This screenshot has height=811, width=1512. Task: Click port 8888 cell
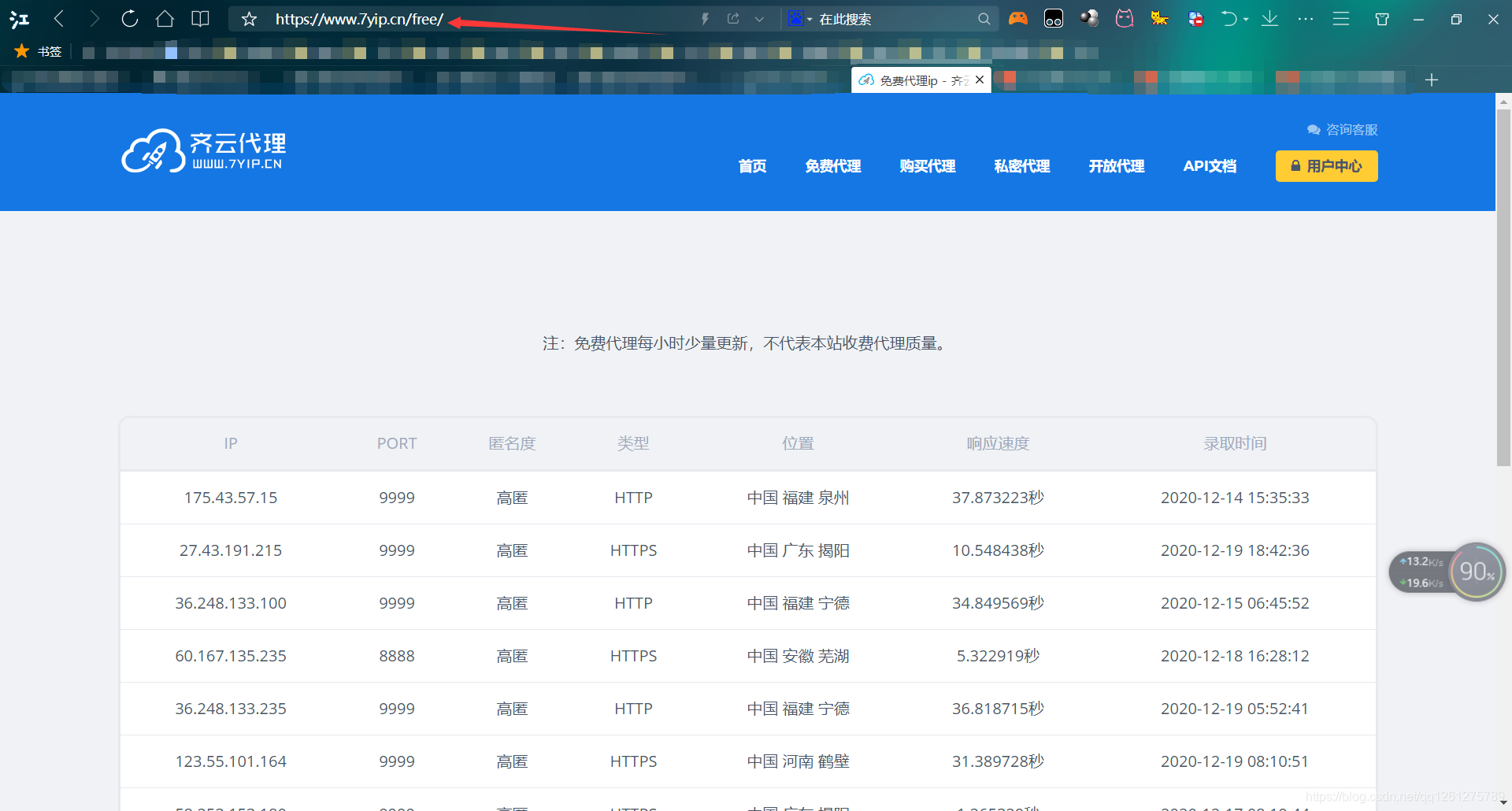point(397,656)
